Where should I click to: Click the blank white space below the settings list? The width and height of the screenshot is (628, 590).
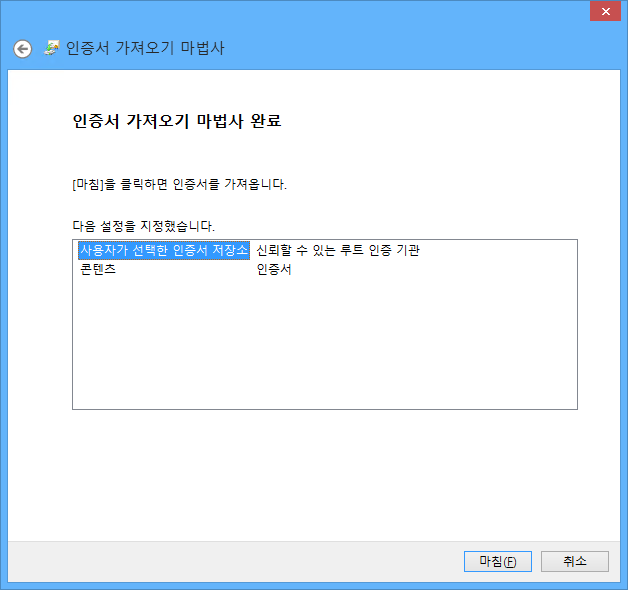coord(325,470)
